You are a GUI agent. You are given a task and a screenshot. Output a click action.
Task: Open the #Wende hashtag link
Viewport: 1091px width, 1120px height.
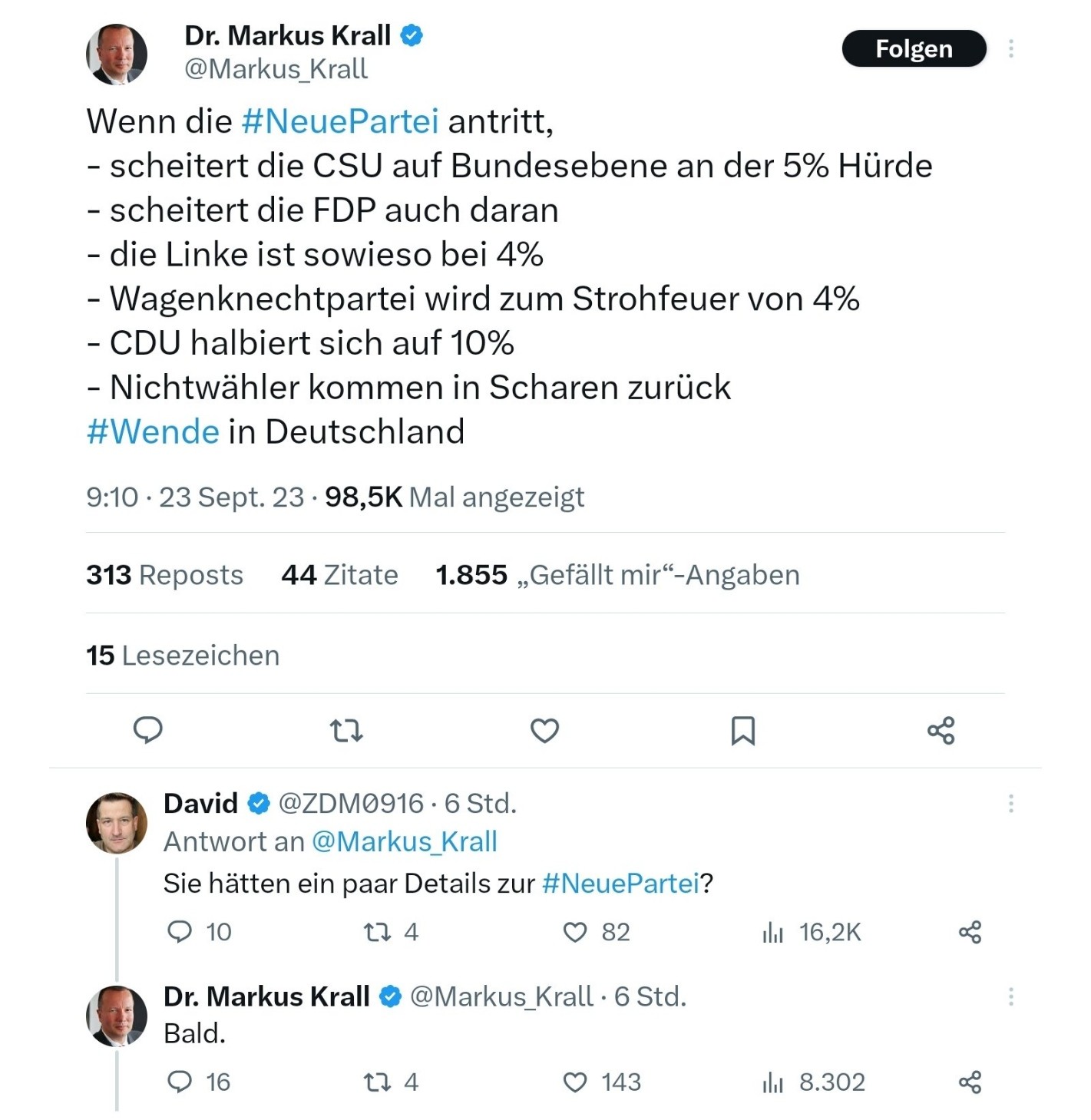(x=153, y=431)
